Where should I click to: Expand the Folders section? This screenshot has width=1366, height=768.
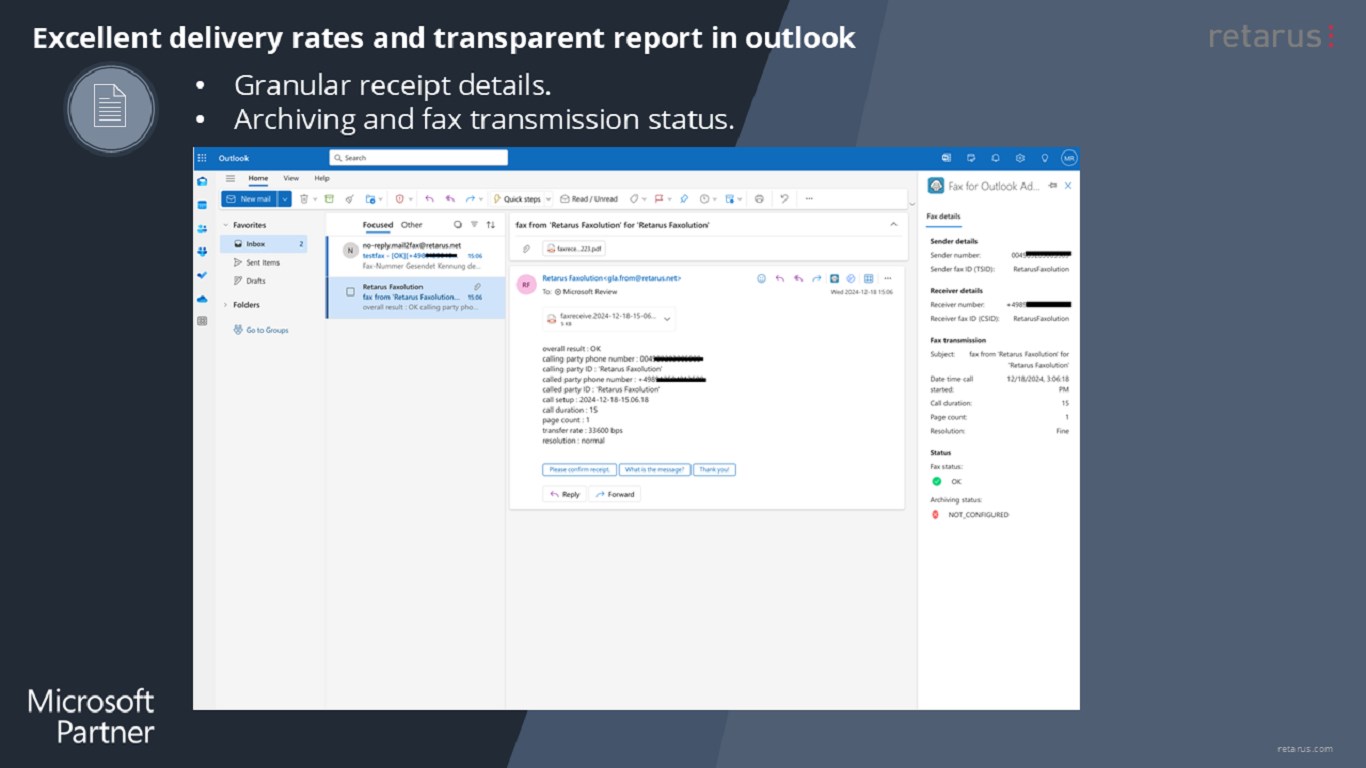(226, 305)
